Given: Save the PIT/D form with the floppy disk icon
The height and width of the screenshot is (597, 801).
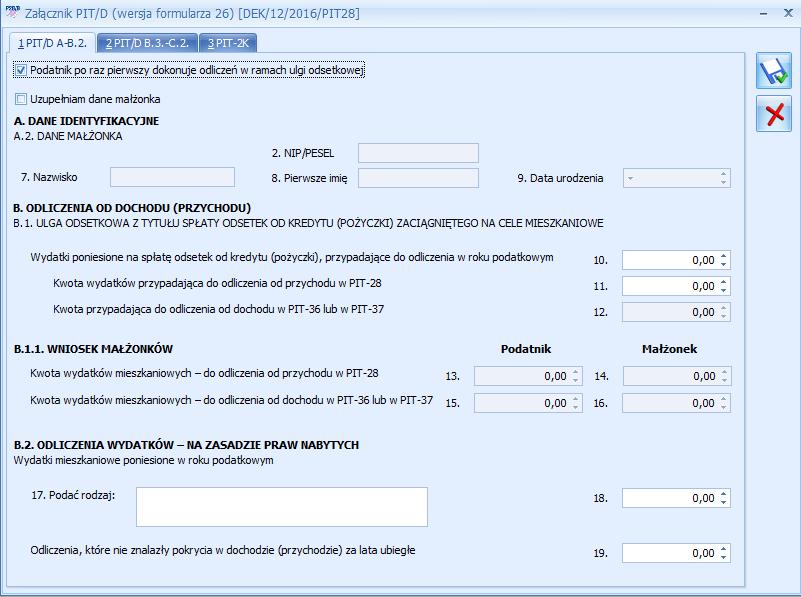Looking at the screenshot, I should coord(774,71).
